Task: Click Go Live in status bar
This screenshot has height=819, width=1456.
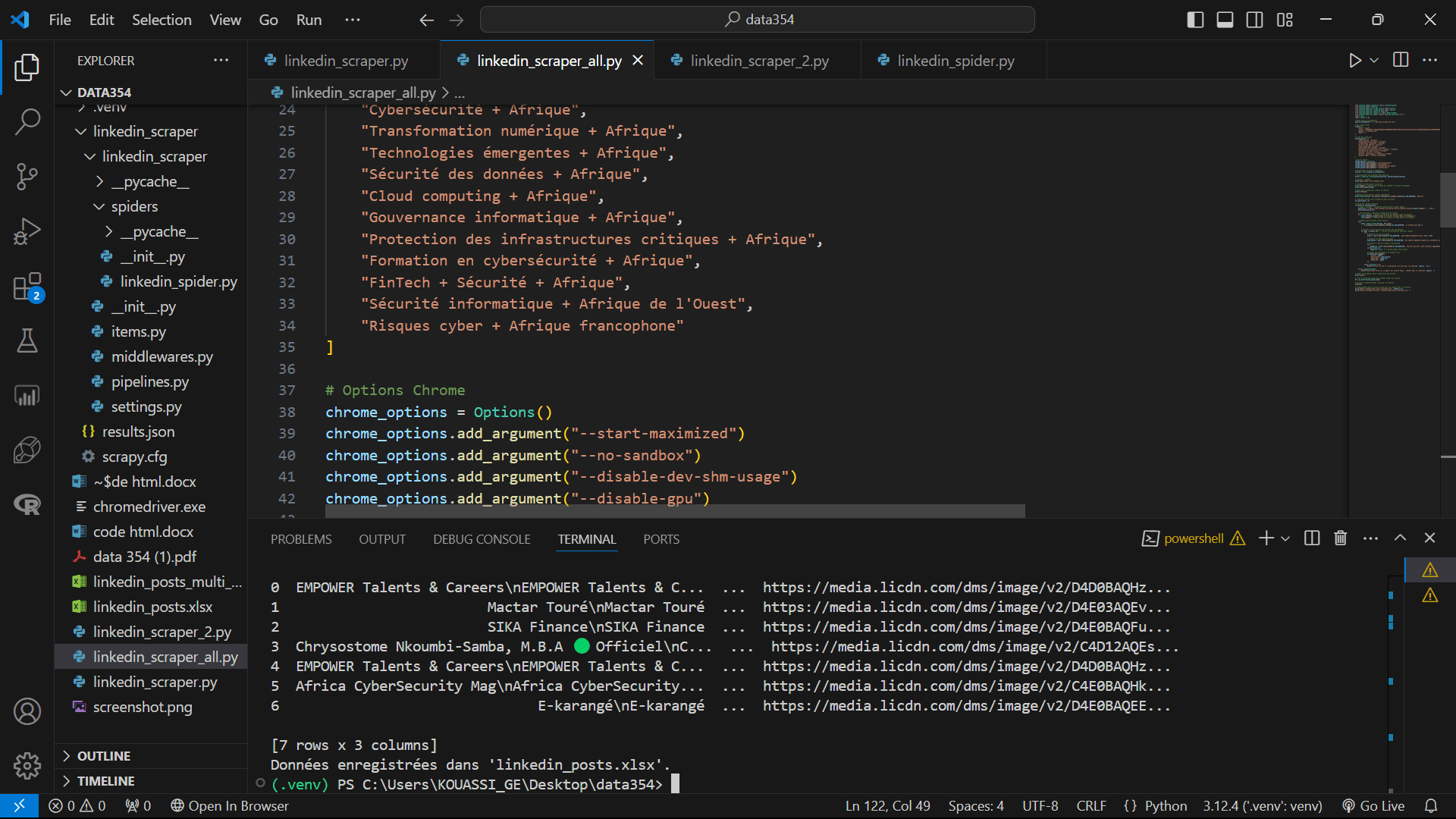Action: click(x=1373, y=806)
